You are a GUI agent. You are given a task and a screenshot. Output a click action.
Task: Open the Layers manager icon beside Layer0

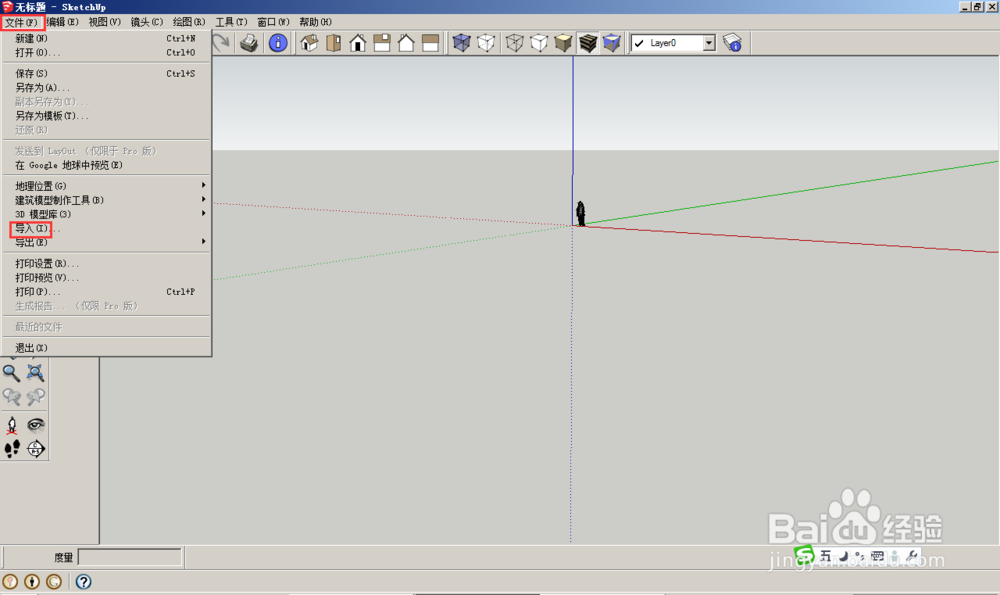[x=734, y=42]
